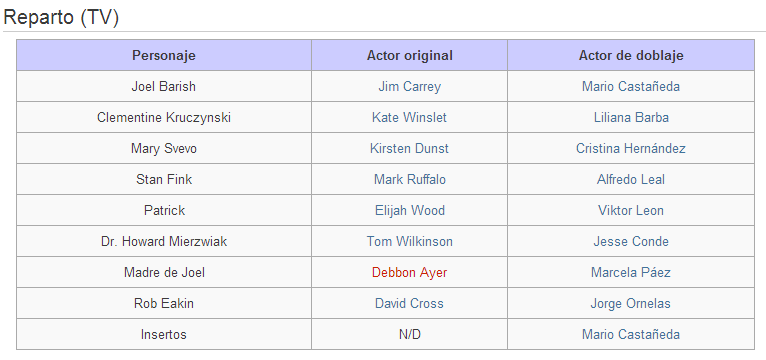Open the Cristina Hernández link

click(x=631, y=148)
